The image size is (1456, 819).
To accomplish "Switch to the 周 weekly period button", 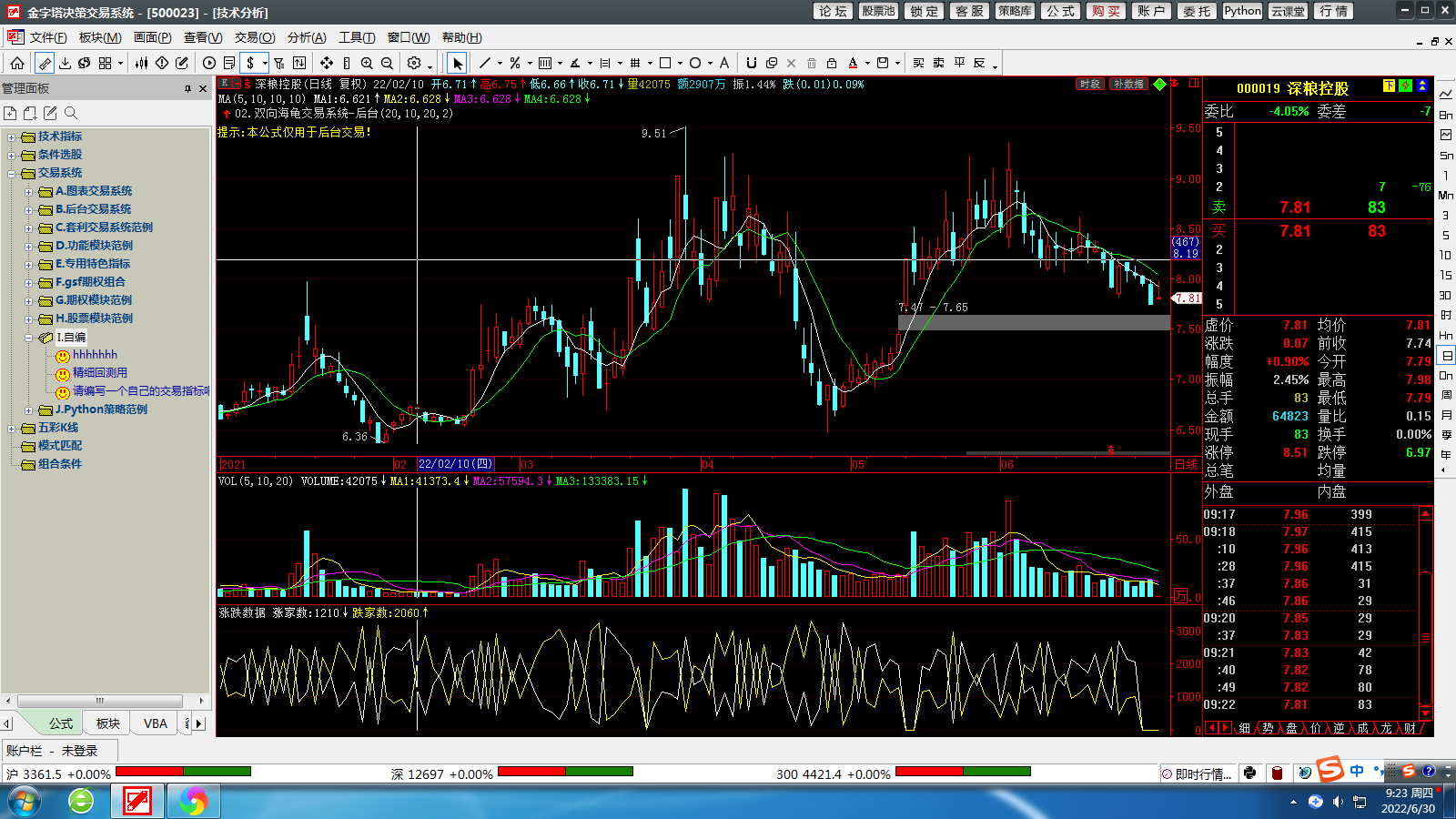I will click(x=1446, y=395).
